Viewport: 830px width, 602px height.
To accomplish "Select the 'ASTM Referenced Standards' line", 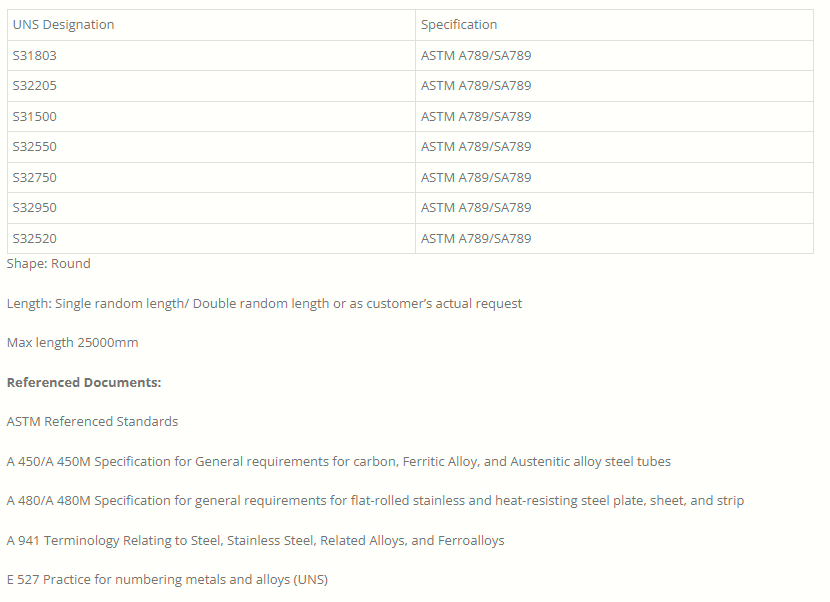I will pyautogui.click(x=92, y=422).
